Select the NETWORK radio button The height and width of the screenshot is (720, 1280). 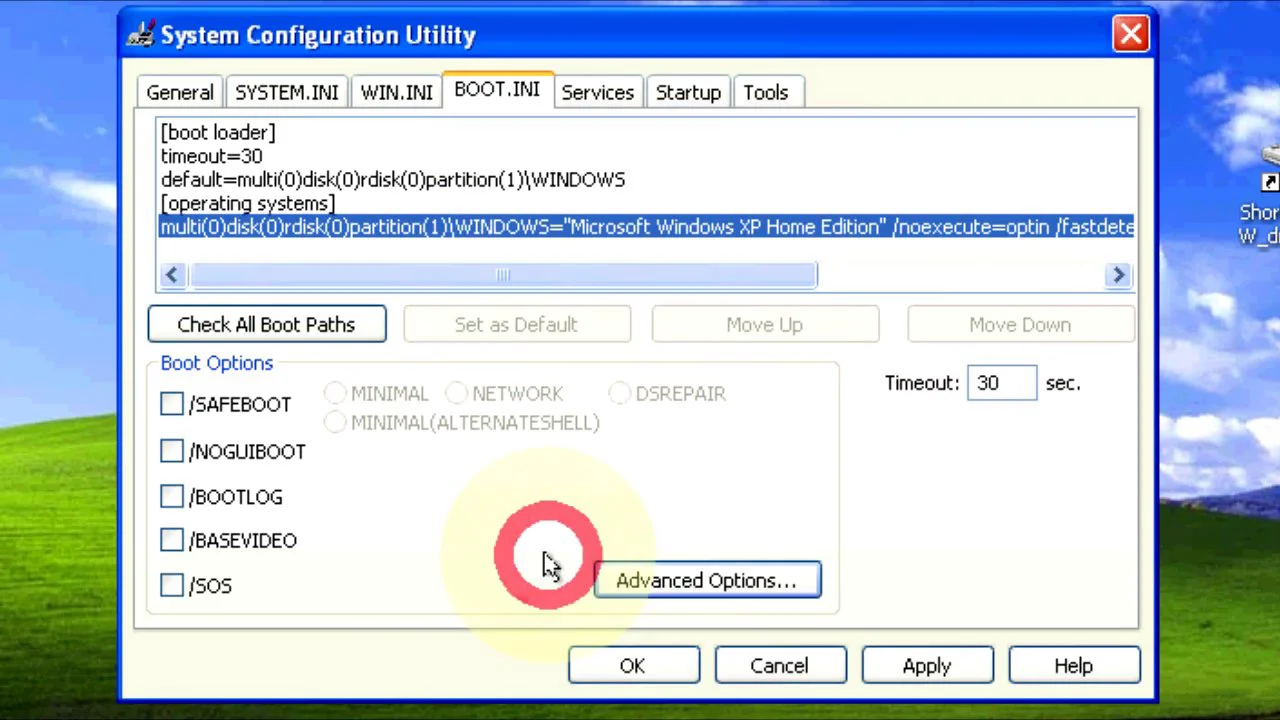click(456, 393)
